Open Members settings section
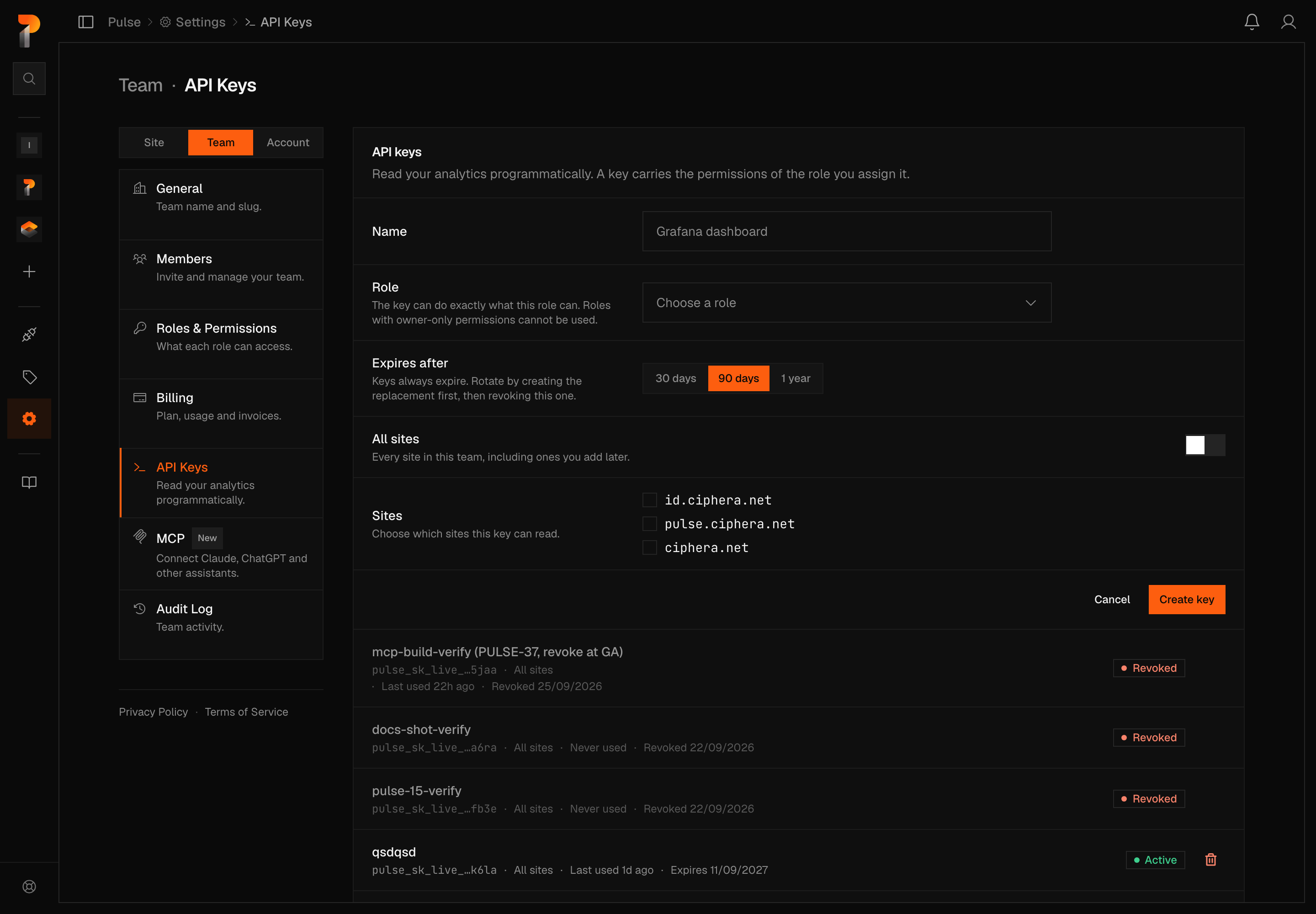This screenshot has height=914, width=1316. pyautogui.click(x=221, y=275)
